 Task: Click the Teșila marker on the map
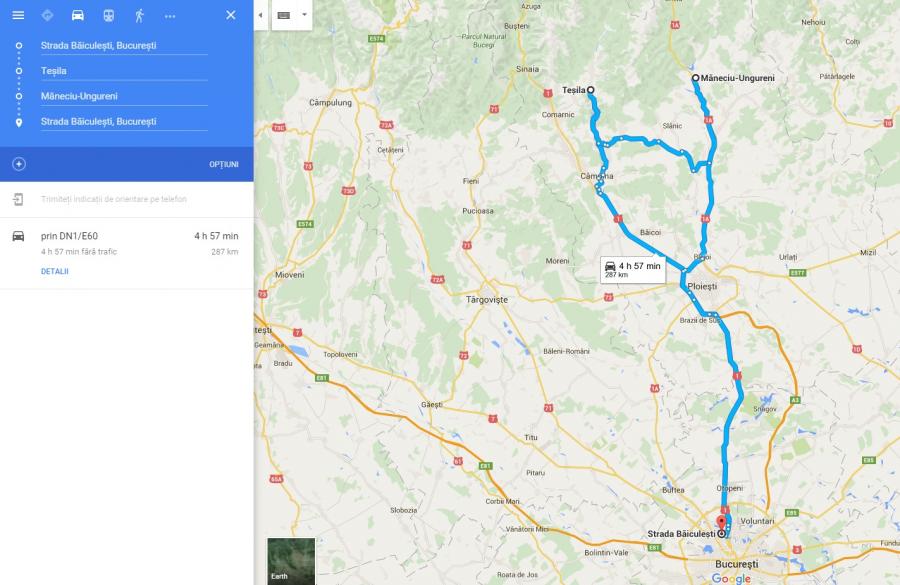point(590,90)
